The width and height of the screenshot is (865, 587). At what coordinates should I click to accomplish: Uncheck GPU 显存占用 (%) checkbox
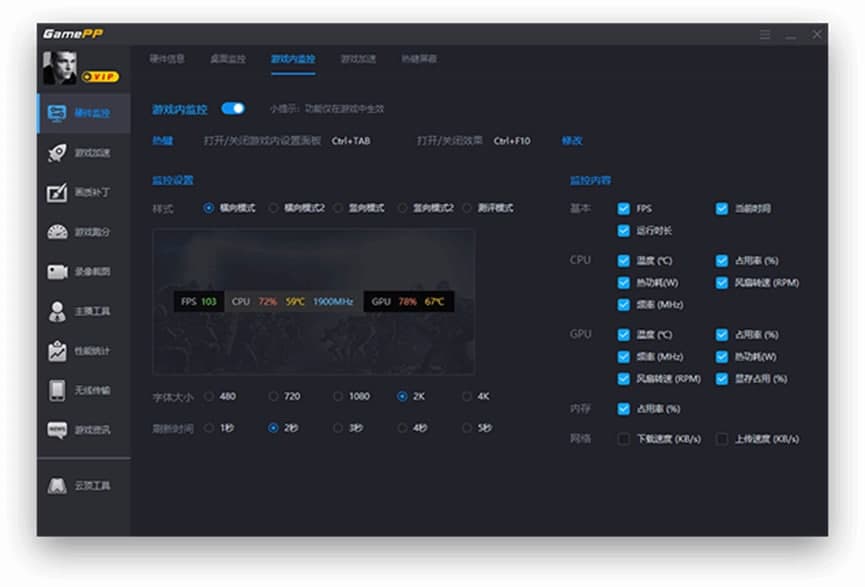722,378
